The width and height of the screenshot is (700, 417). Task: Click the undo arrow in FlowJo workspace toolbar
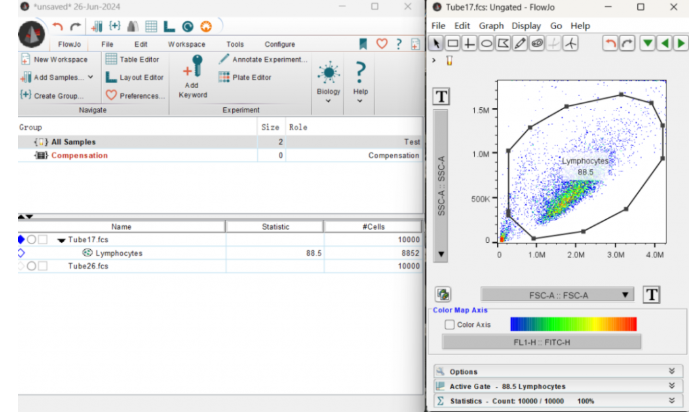(x=57, y=27)
